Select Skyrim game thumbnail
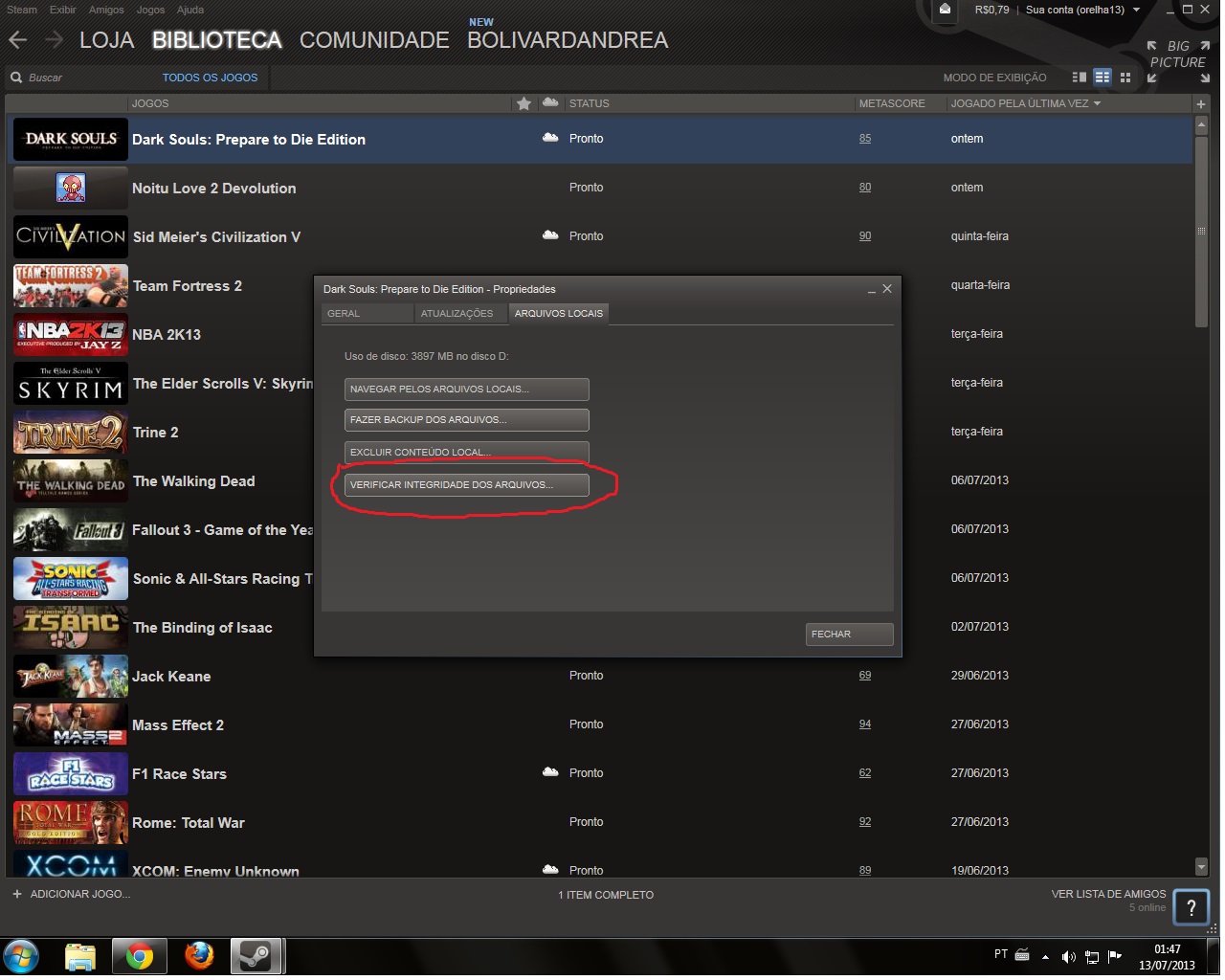 71,384
